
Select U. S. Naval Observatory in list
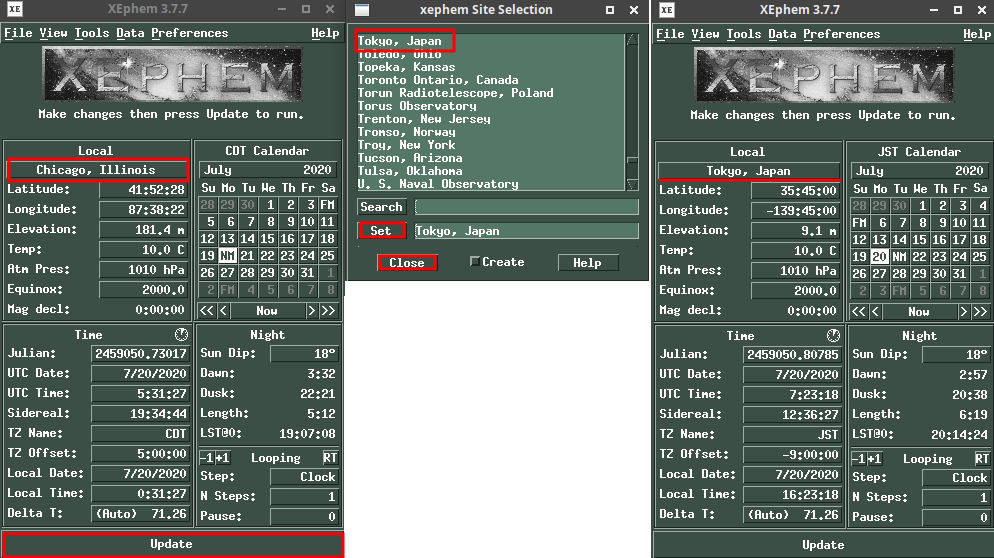pos(438,184)
